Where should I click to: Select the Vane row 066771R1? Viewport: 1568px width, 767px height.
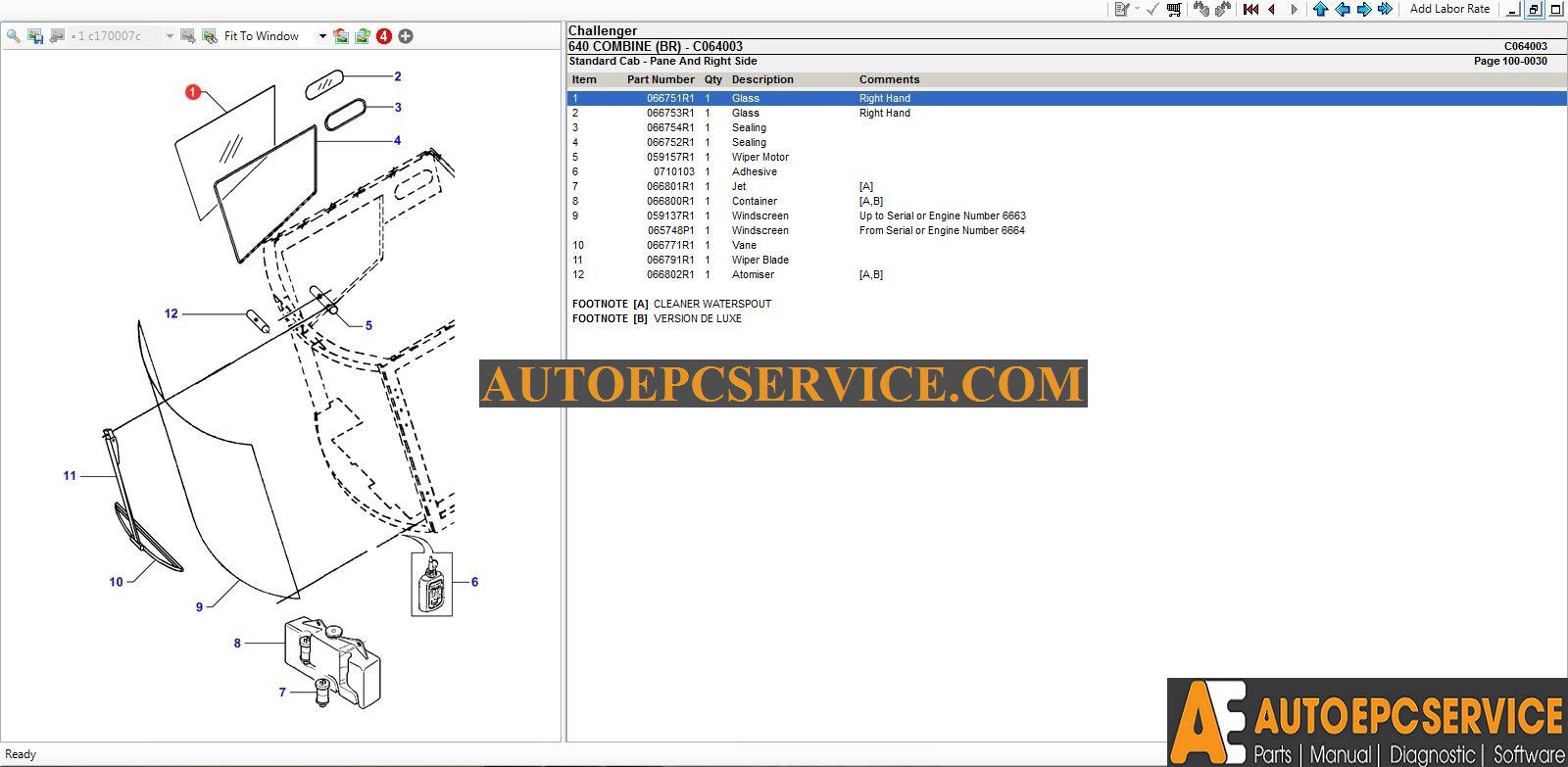click(1066, 245)
